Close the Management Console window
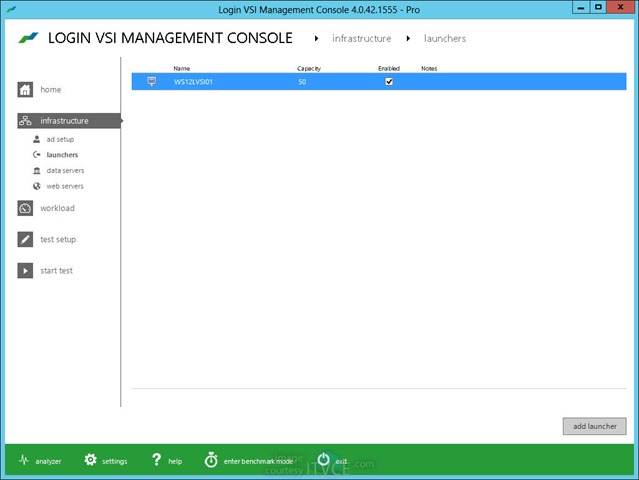 (x=621, y=7)
